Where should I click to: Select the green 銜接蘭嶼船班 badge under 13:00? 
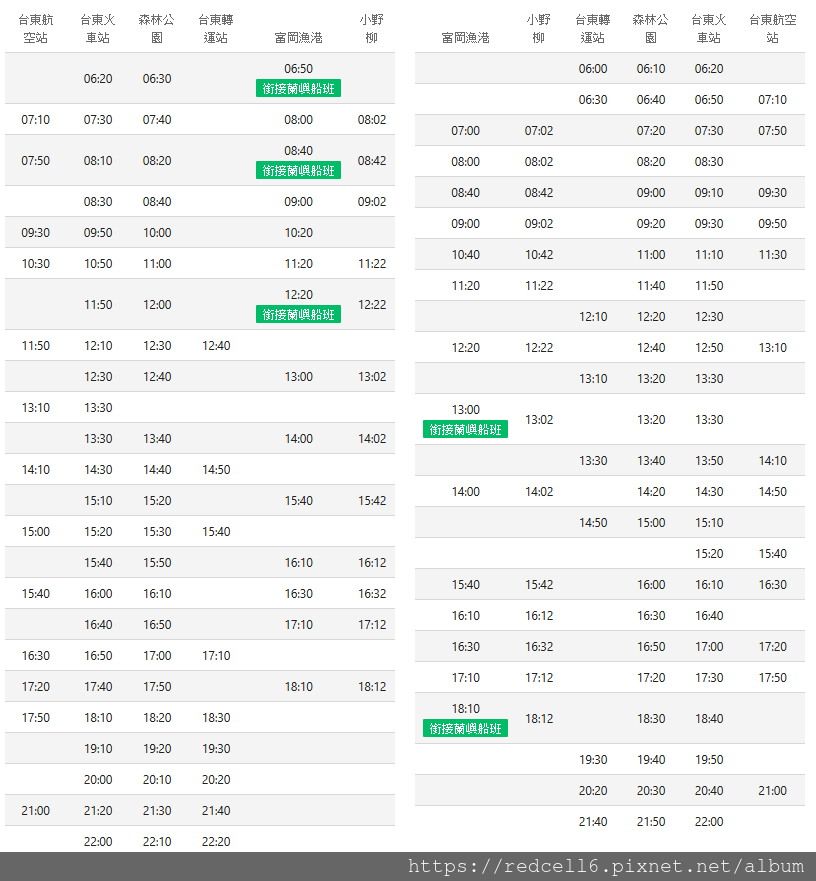tap(465, 430)
